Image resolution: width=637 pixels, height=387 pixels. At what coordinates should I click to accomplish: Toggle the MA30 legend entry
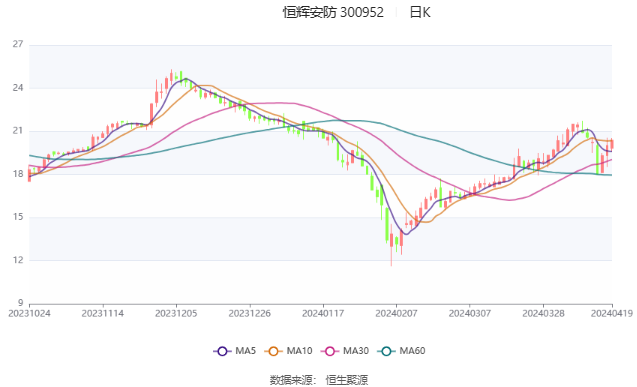tap(345, 351)
